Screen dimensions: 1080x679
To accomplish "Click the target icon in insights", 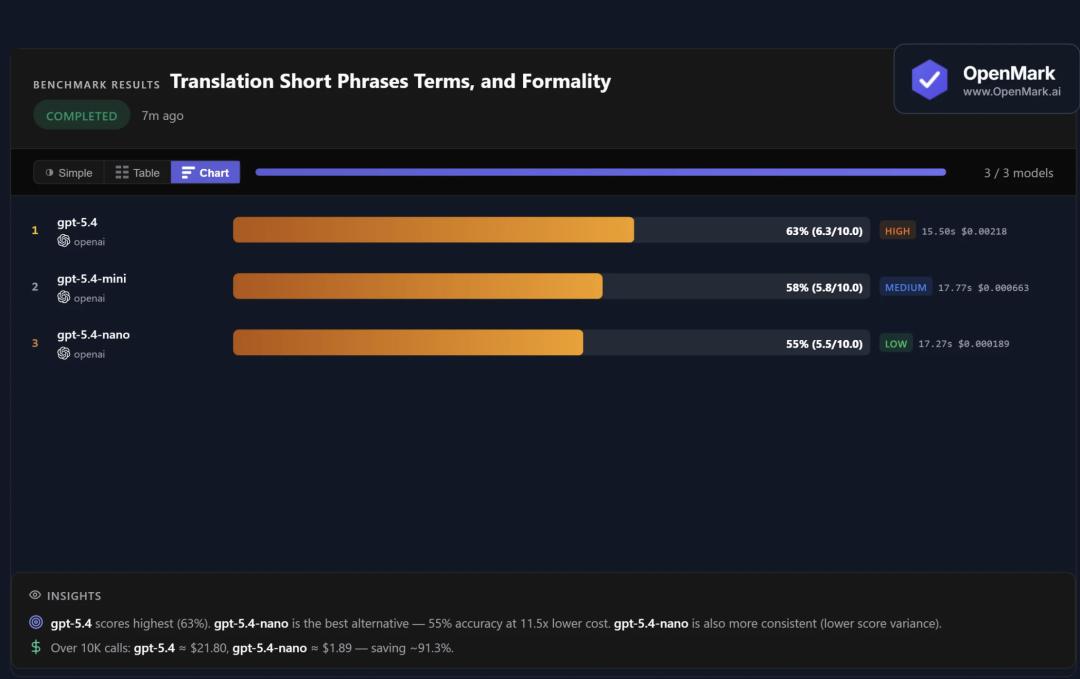I will point(36,623).
